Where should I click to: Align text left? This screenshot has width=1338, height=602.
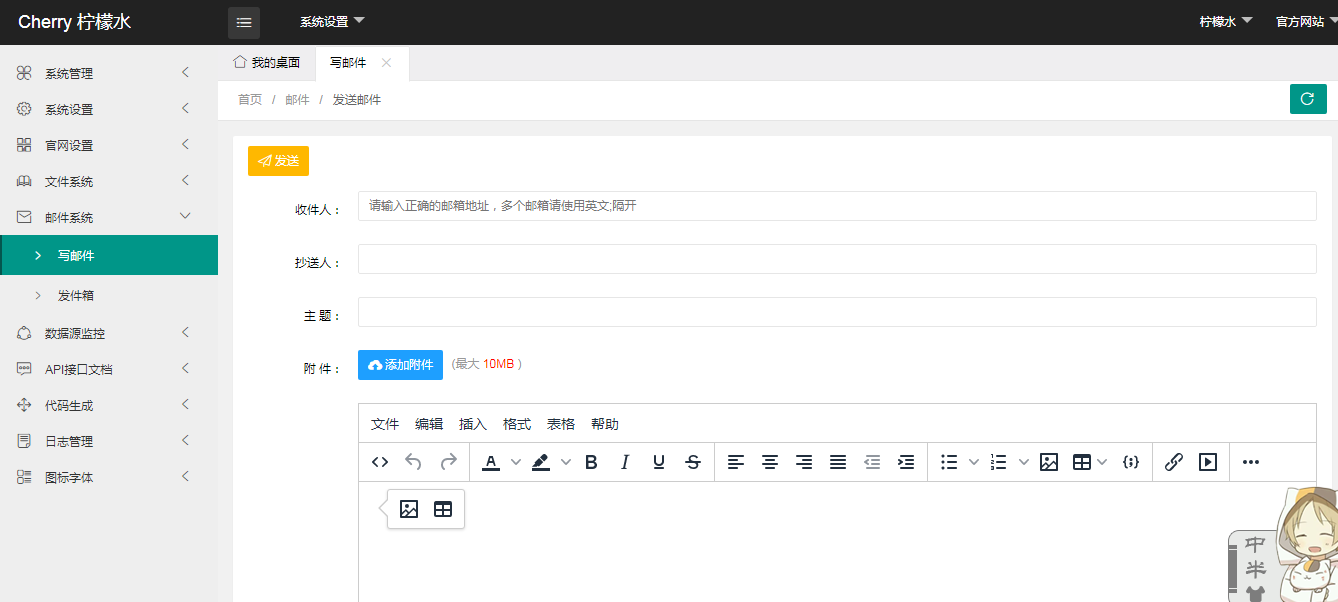click(736, 462)
